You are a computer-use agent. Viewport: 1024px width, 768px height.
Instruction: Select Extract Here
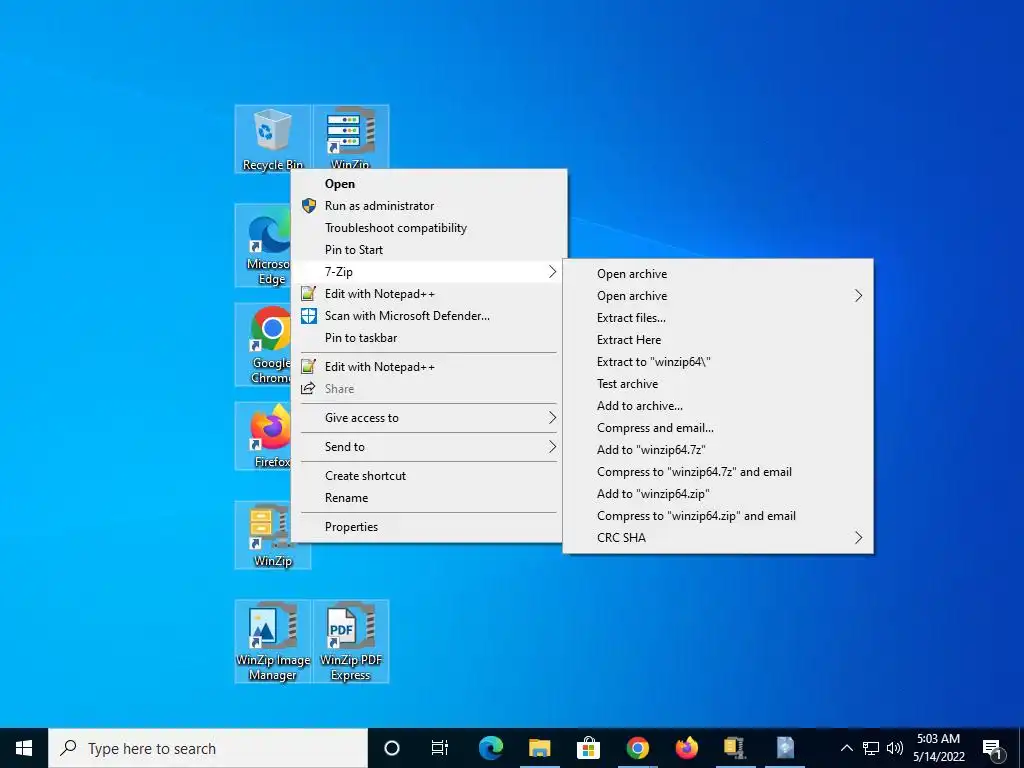[718, 340]
